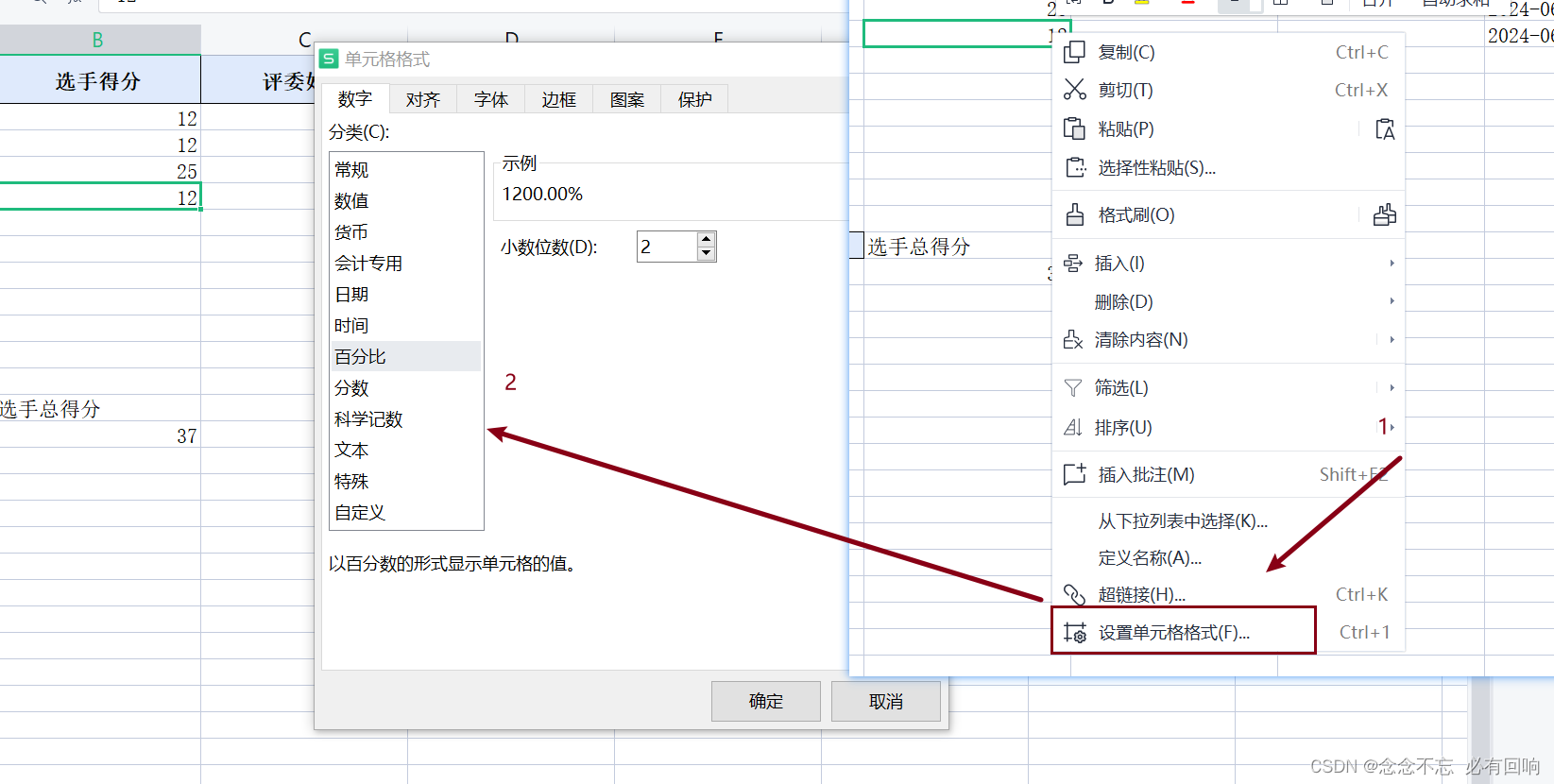This screenshot has height=784, width=1554.
Task: Select 数值 in category list
Action: click(405, 201)
